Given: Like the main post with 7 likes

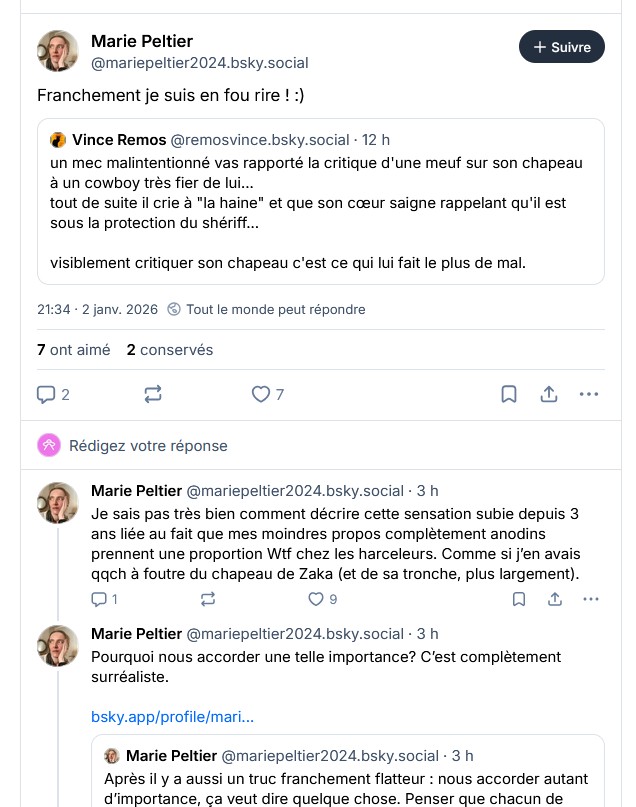Looking at the screenshot, I should [x=262, y=395].
